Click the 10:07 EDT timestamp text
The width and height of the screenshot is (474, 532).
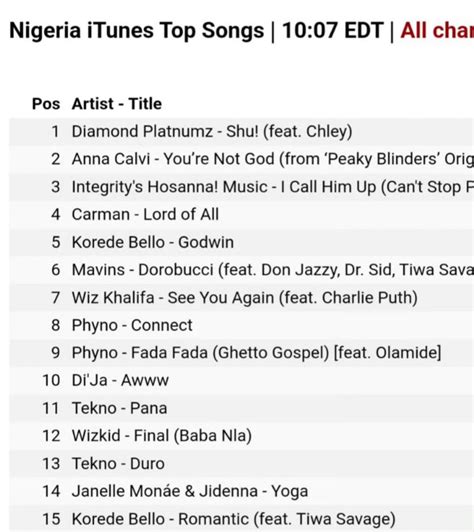[333, 31]
